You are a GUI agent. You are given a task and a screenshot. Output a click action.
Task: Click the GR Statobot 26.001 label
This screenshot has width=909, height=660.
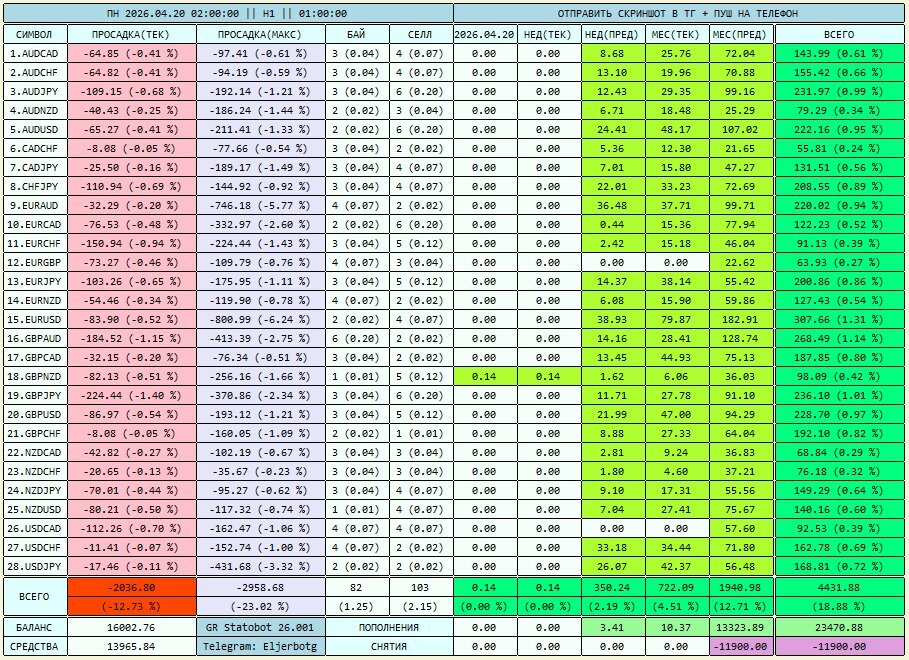[x=260, y=628]
